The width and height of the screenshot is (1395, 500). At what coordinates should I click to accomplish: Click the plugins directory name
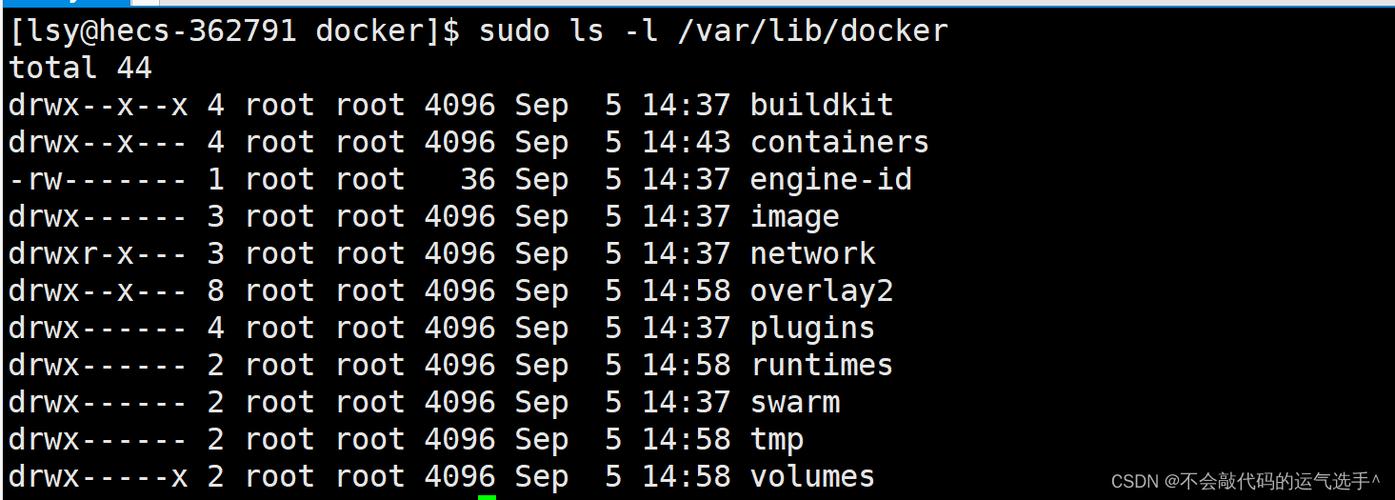pos(812,328)
